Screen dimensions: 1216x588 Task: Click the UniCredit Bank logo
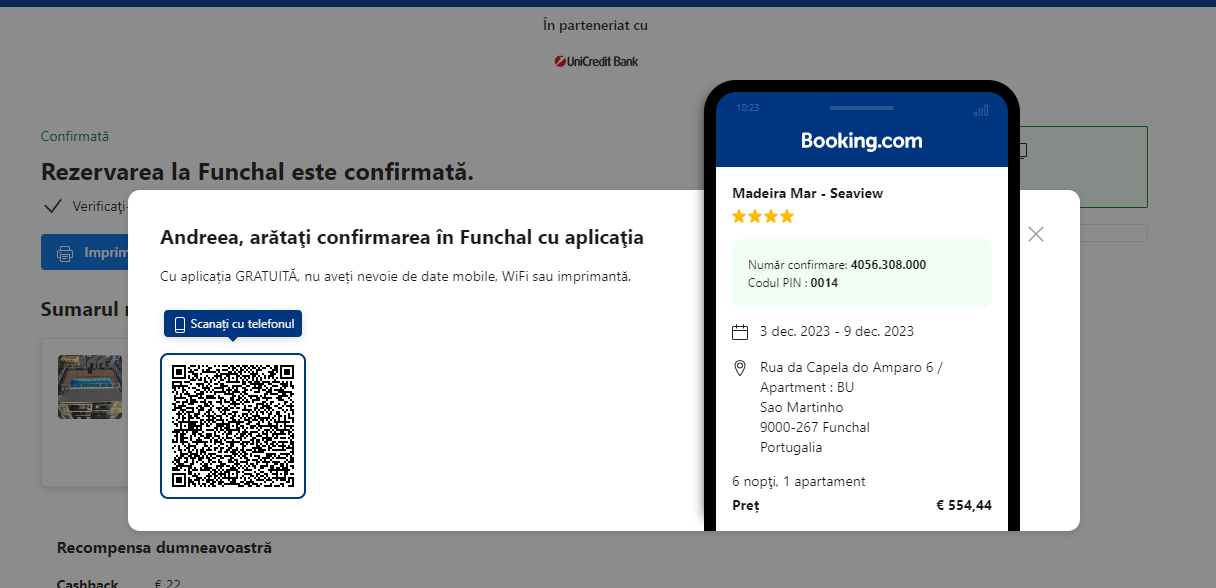596,62
